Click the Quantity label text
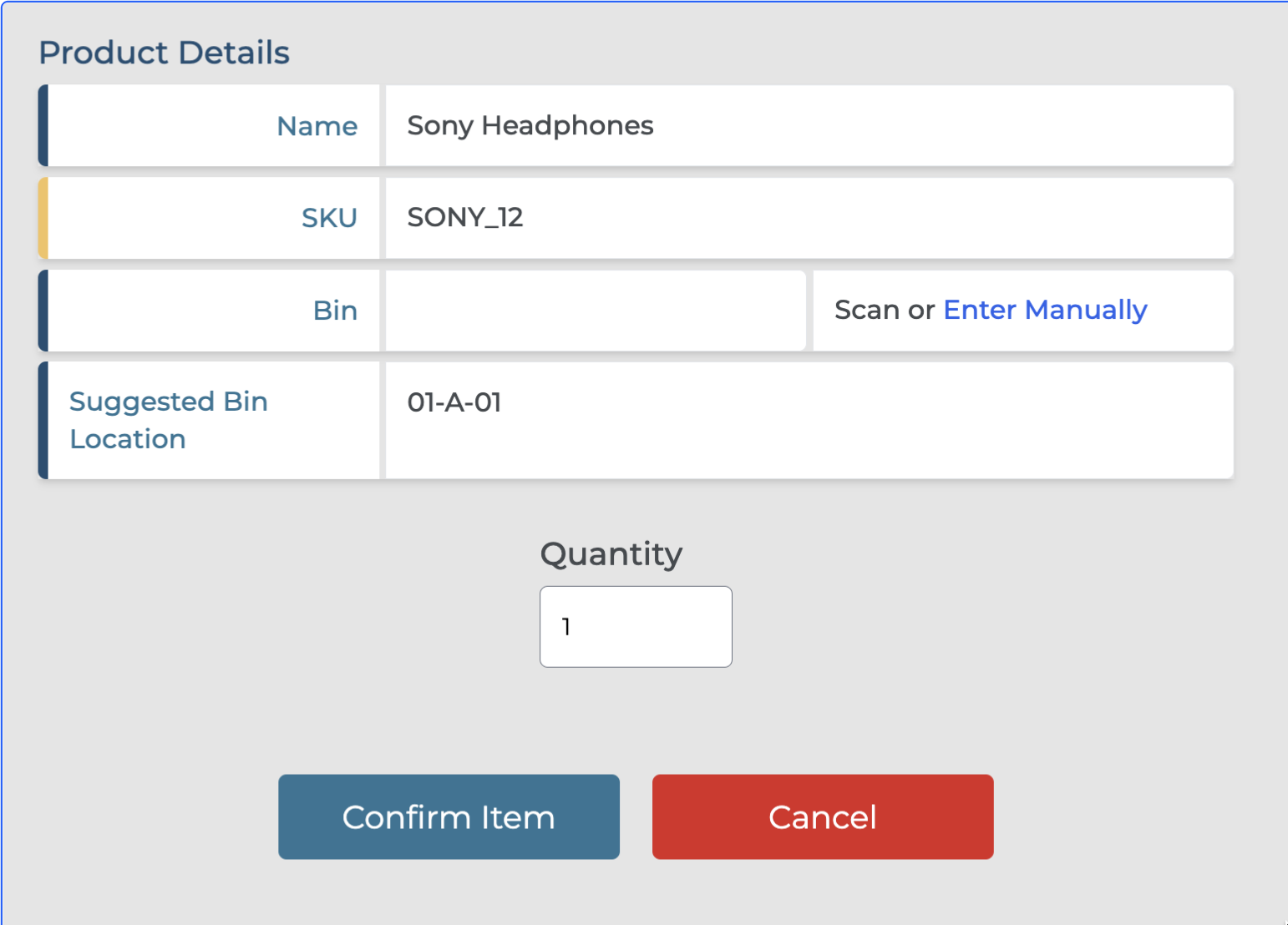This screenshot has width=1288, height=925. pos(611,553)
